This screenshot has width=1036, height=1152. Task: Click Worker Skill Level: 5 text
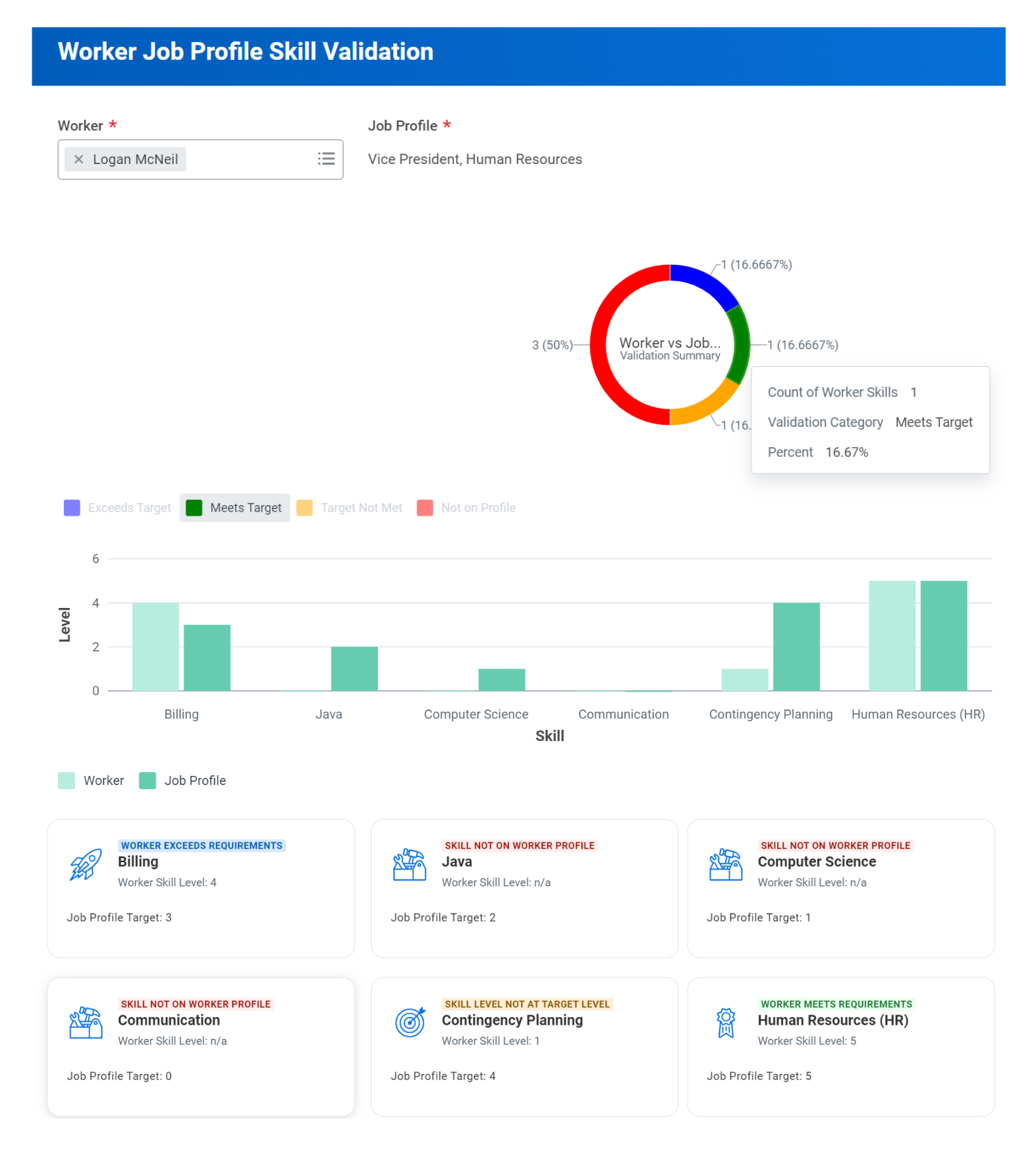(807, 1041)
